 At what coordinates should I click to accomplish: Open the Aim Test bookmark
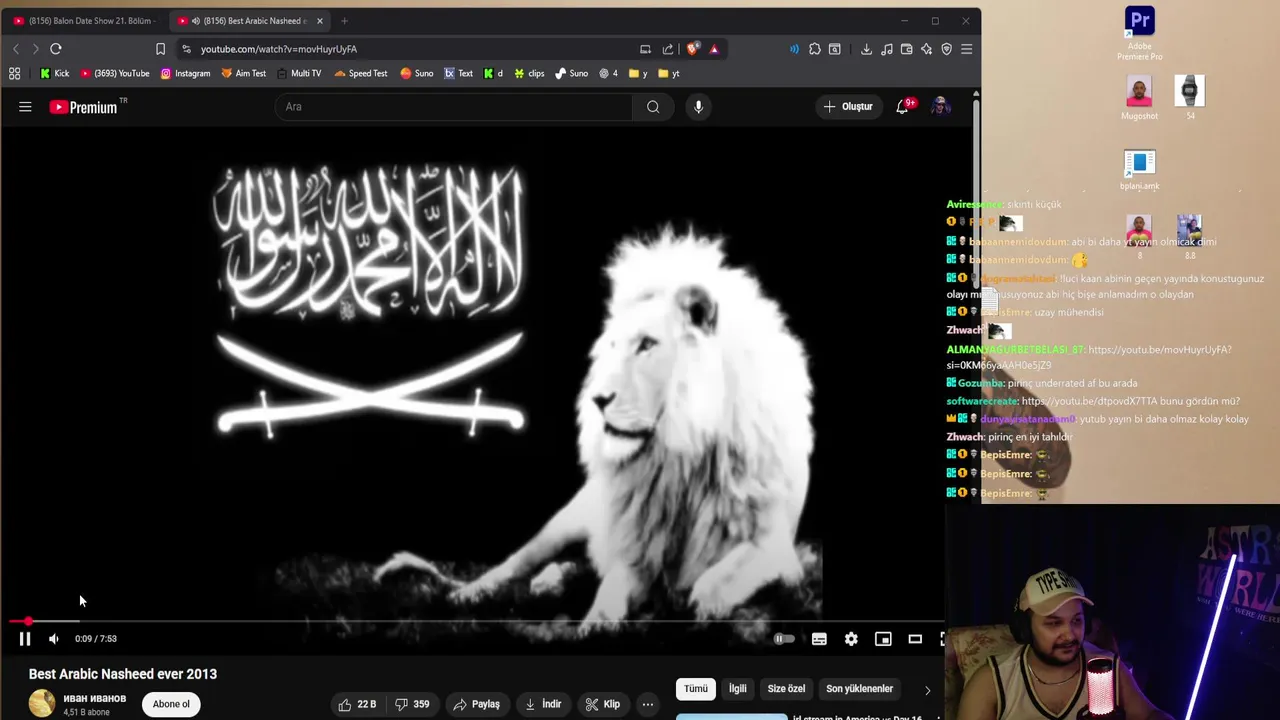243,73
